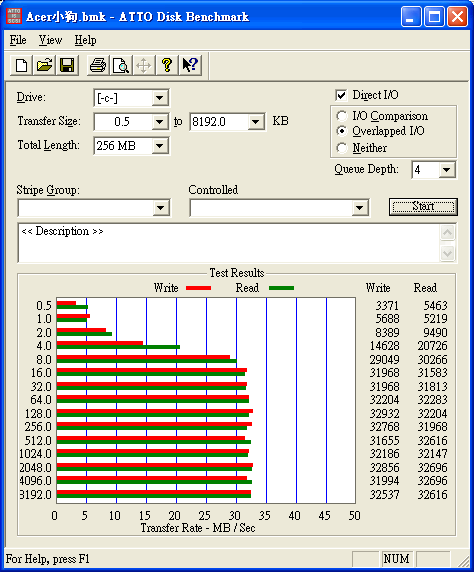Print results with the printer icon
474x572 pixels.
point(98,66)
